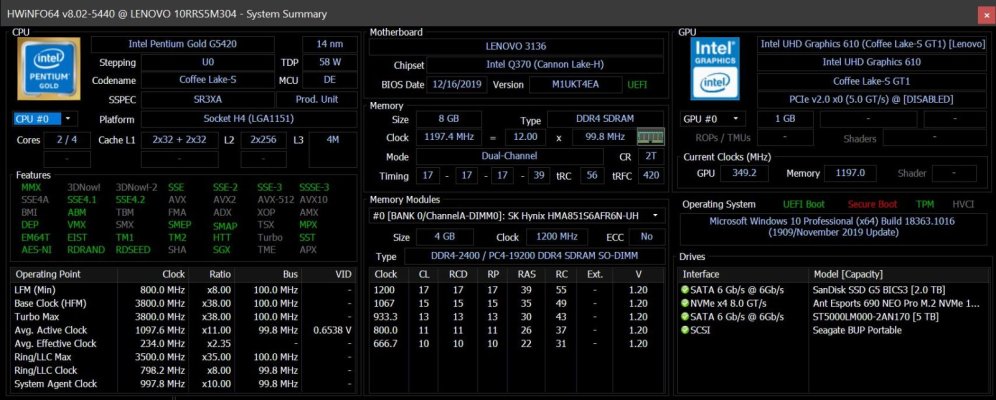
Task: Click the Intel Q370 chipset field
Action: click(x=544, y=65)
